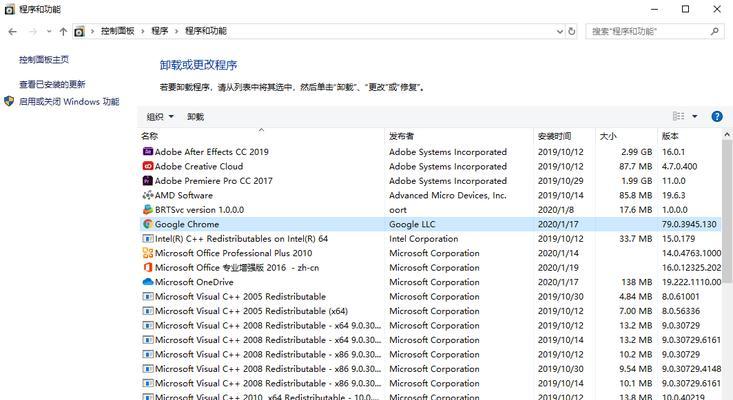Click the Microsoft Office 2016 zh-cn icon
This screenshot has height=400, width=733.
[148, 267]
